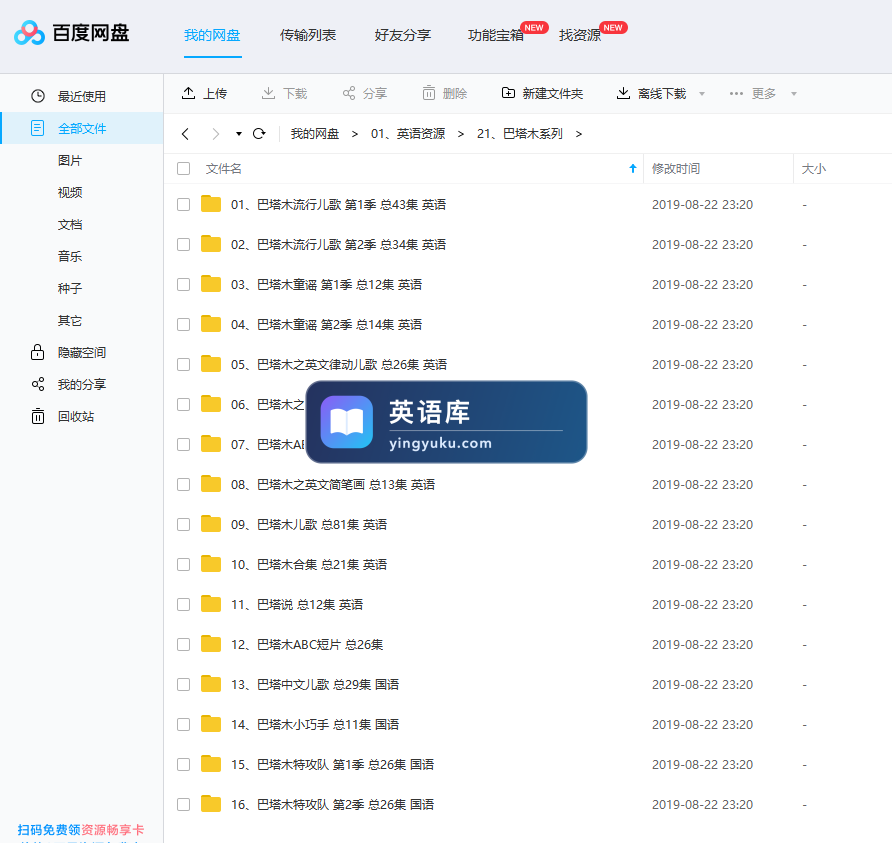Viewport: 892px width, 843px height.
Task: Open folder icon for 01 巴塔木流行儿歌 第1季
Action: pyautogui.click(x=211, y=204)
